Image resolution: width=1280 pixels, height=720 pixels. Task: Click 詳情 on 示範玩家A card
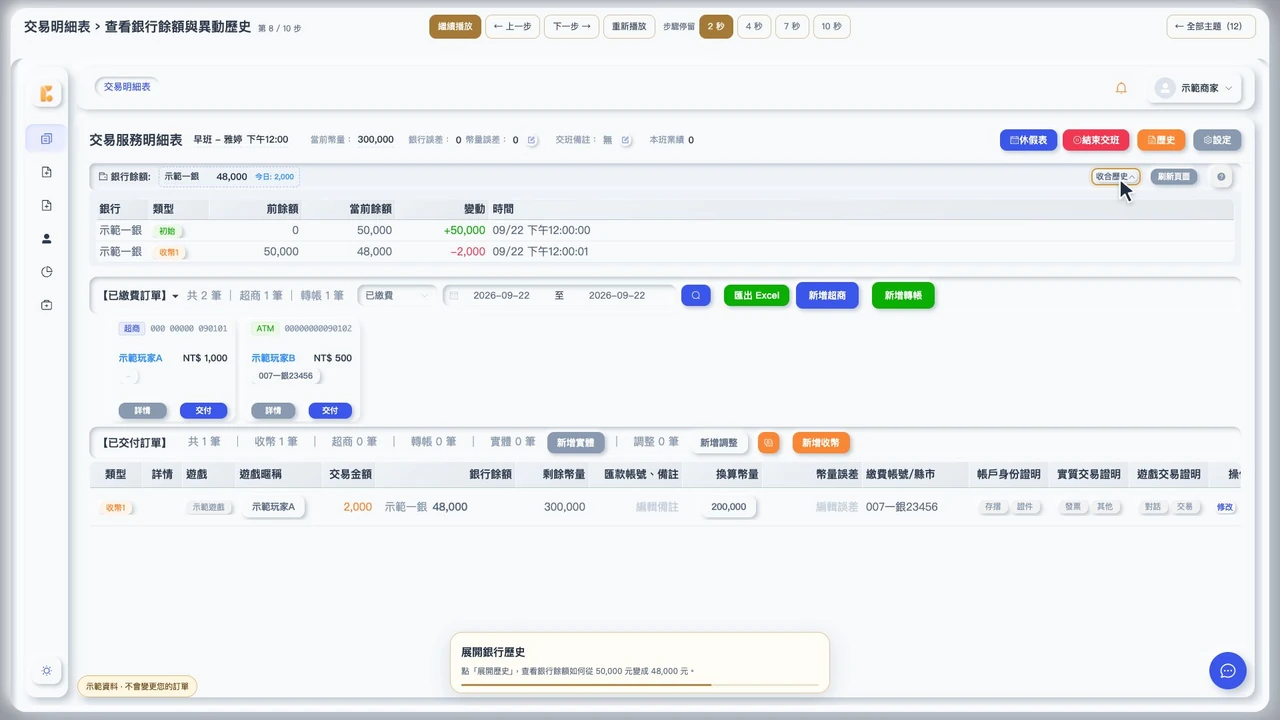[x=143, y=411]
